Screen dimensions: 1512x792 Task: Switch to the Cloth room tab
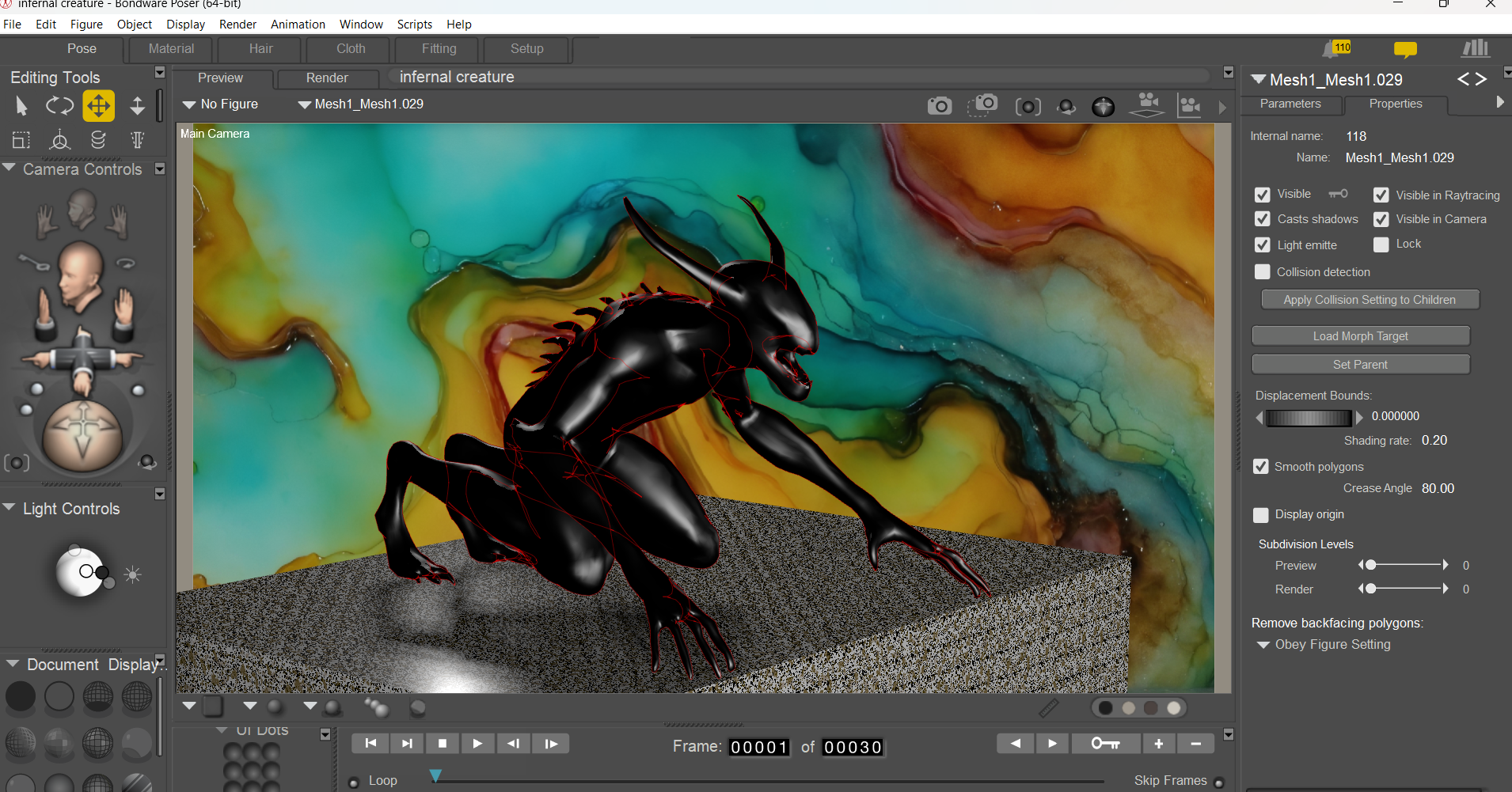point(351,49)
